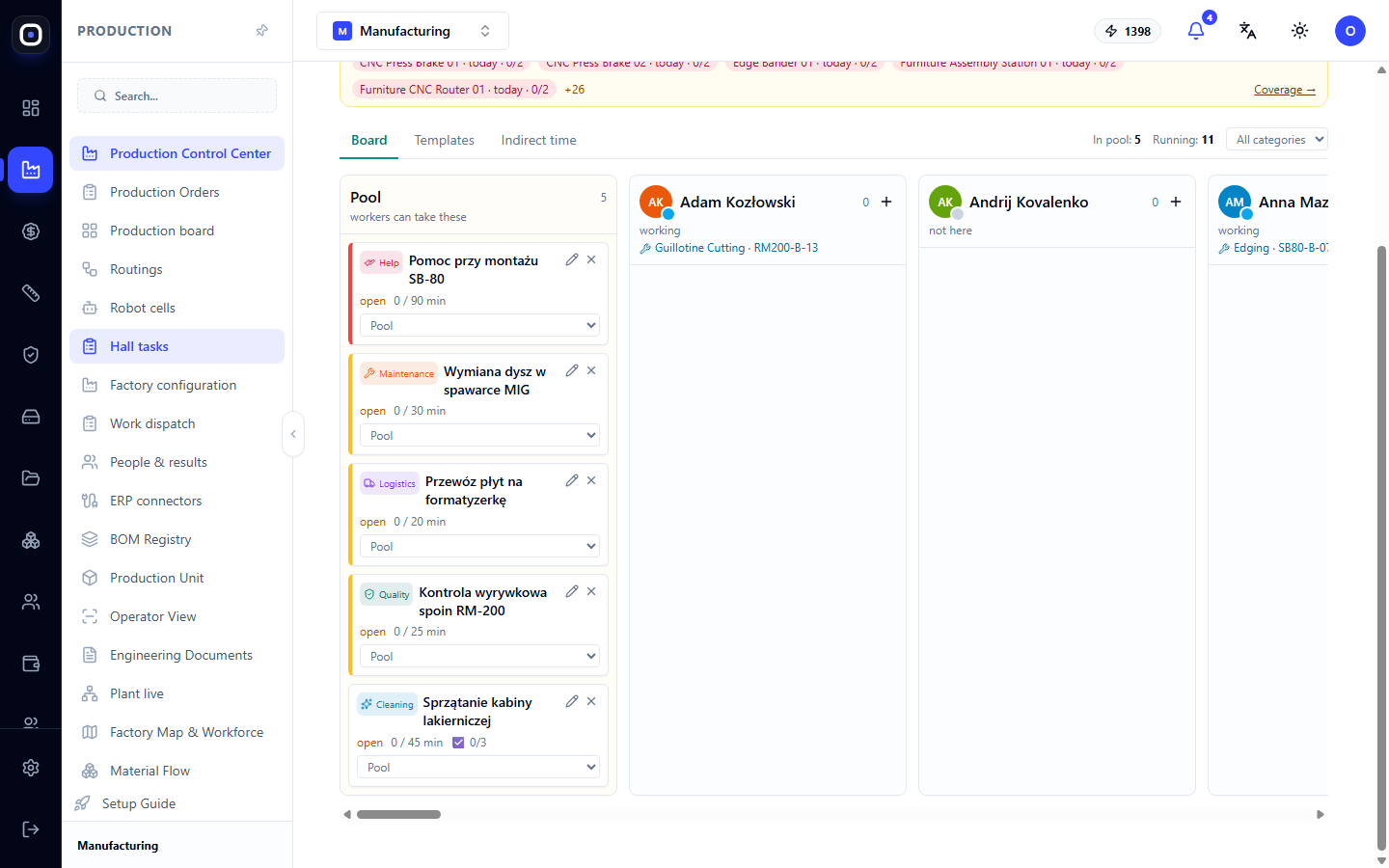Edit Sprzątanie kabiny lakierniczej task
The image size is (1389, 868).
(x=572, y=701)
